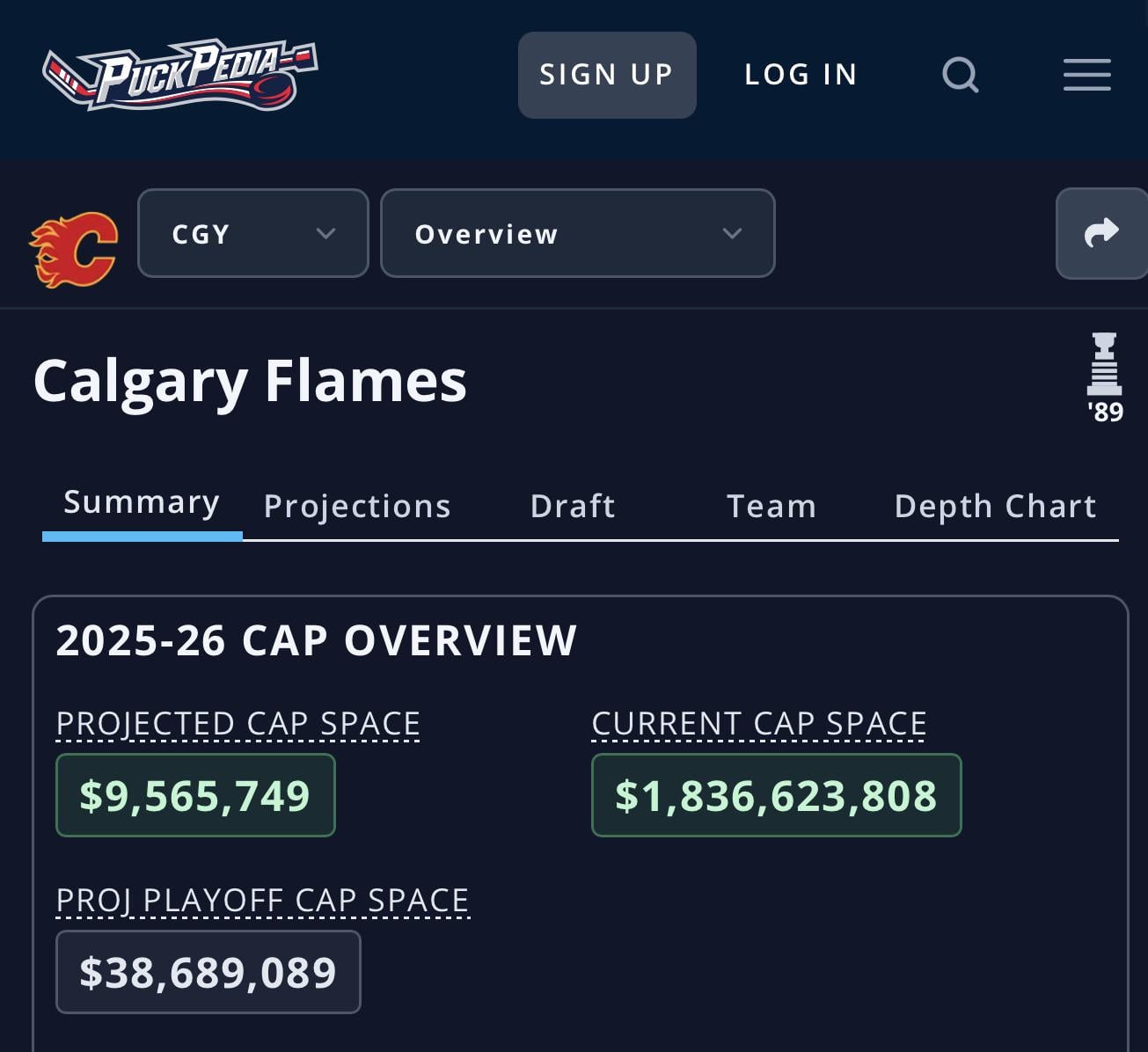View the Depth Chart tab
This screenshot has height=1052, width=1148.
tap(995, 507)
